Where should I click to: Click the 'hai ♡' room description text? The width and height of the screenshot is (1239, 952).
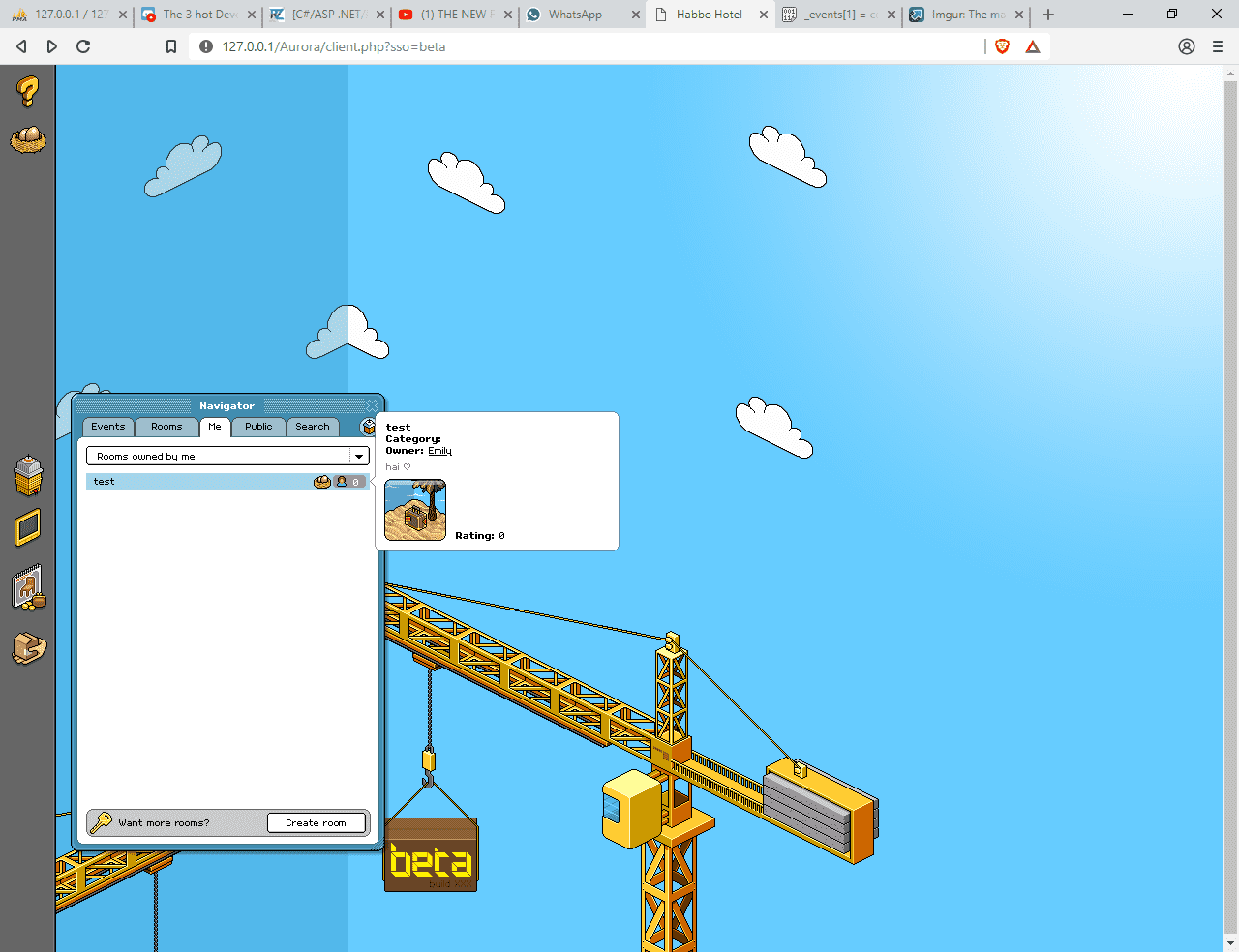(x=398, y=467)
